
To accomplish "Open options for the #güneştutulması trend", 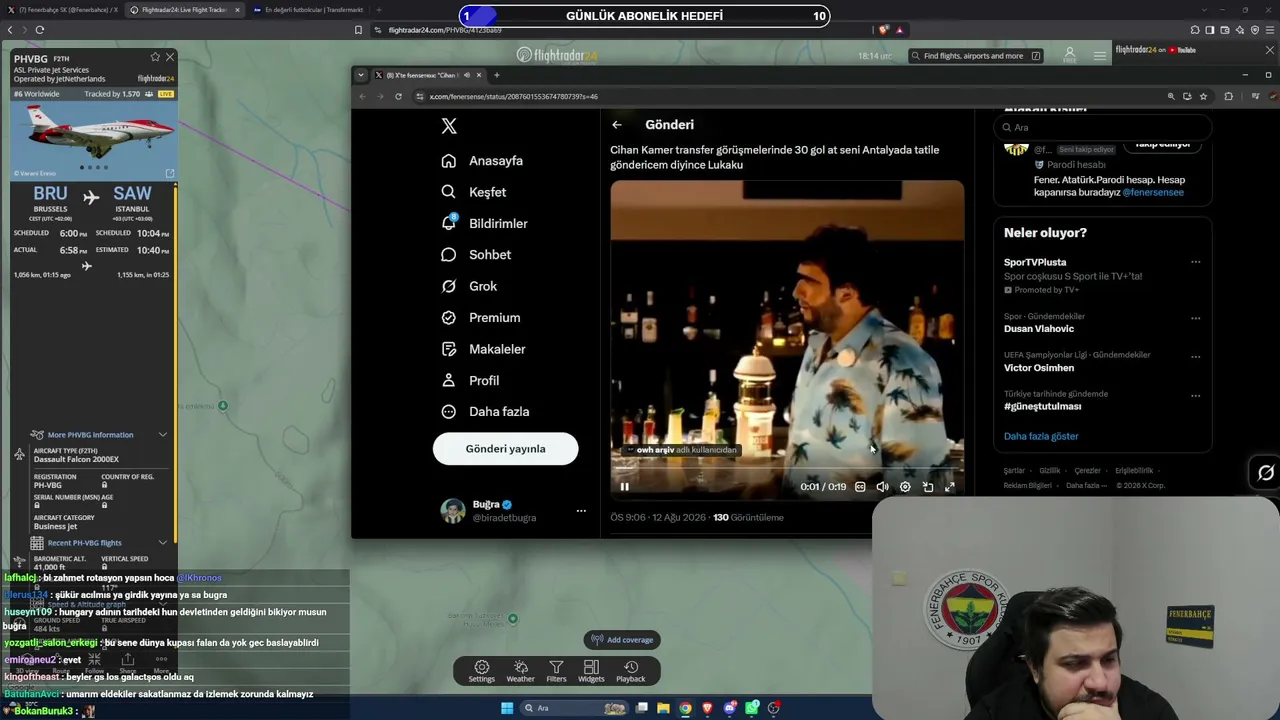I will click(x=1195, y=395).
